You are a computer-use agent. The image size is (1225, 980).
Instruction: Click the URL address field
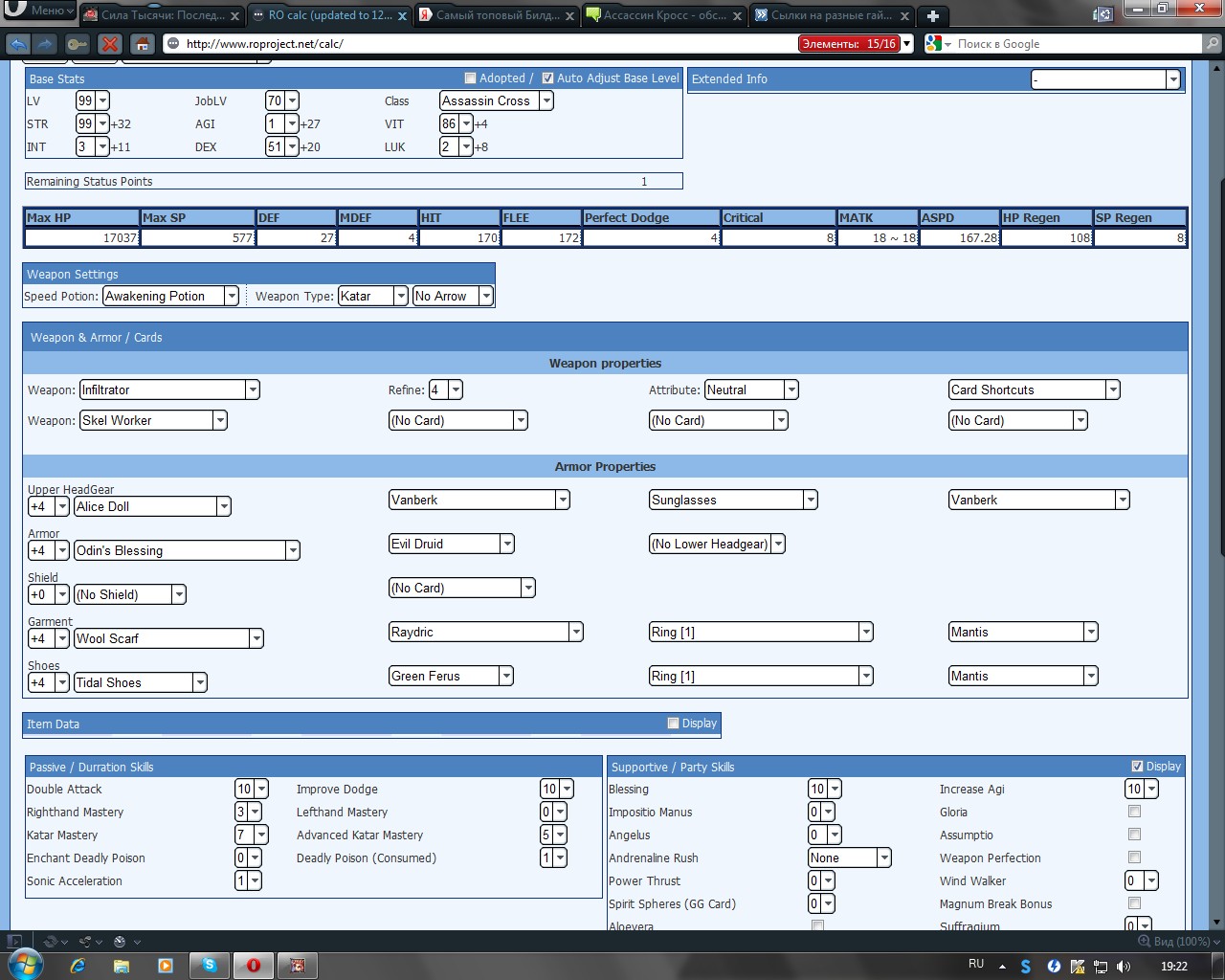[x=479, y=44]
